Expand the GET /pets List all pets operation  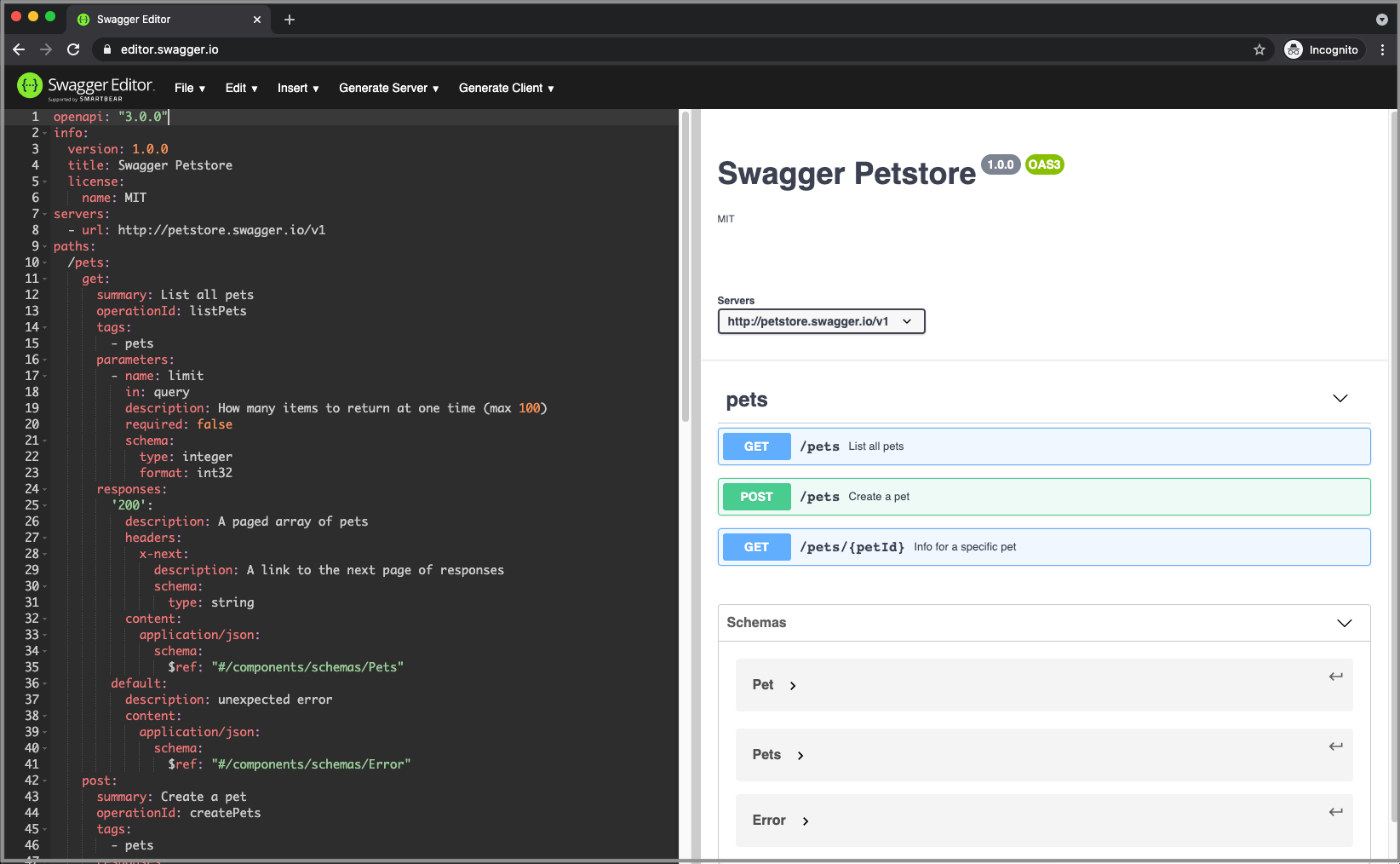[1043, 446]
